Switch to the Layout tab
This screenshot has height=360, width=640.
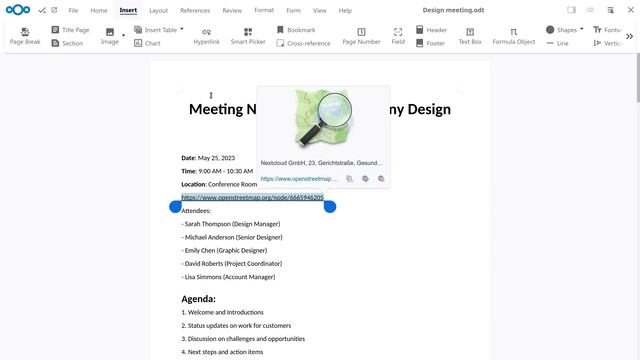tap(158, 10)
